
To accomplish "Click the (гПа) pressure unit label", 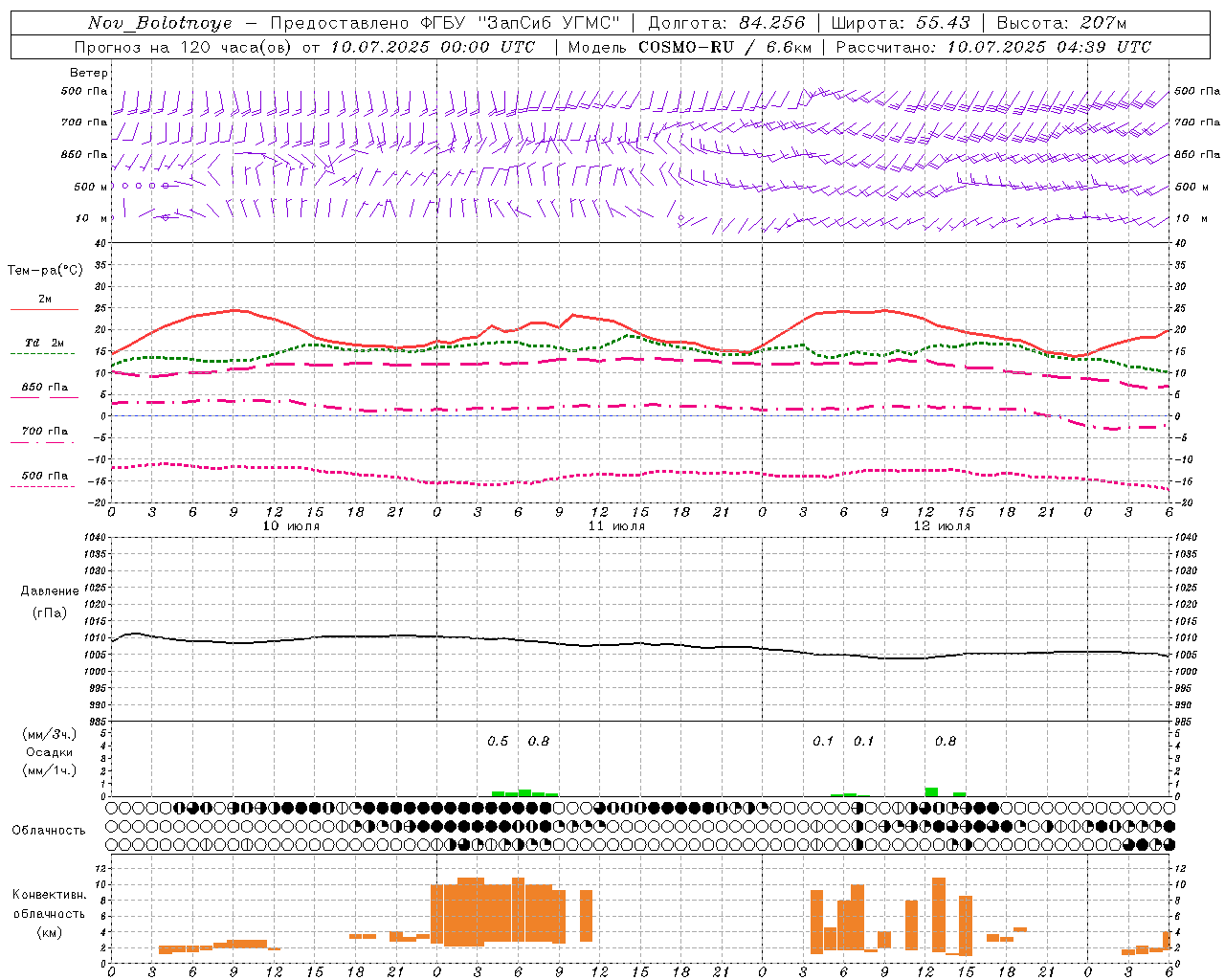I will coord(50,613).
